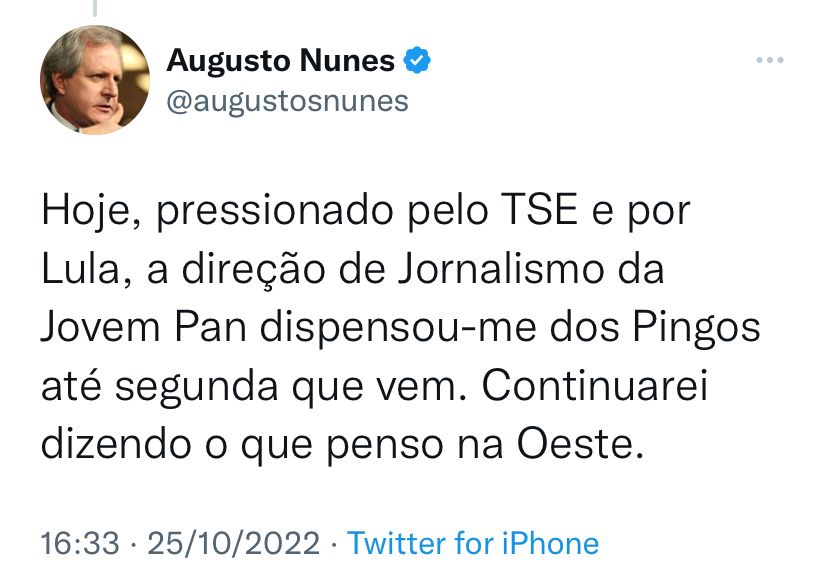Click the display name Augusto Nunes
The width and height of the screenshot is (828, 581).
[x=280, y=62]
